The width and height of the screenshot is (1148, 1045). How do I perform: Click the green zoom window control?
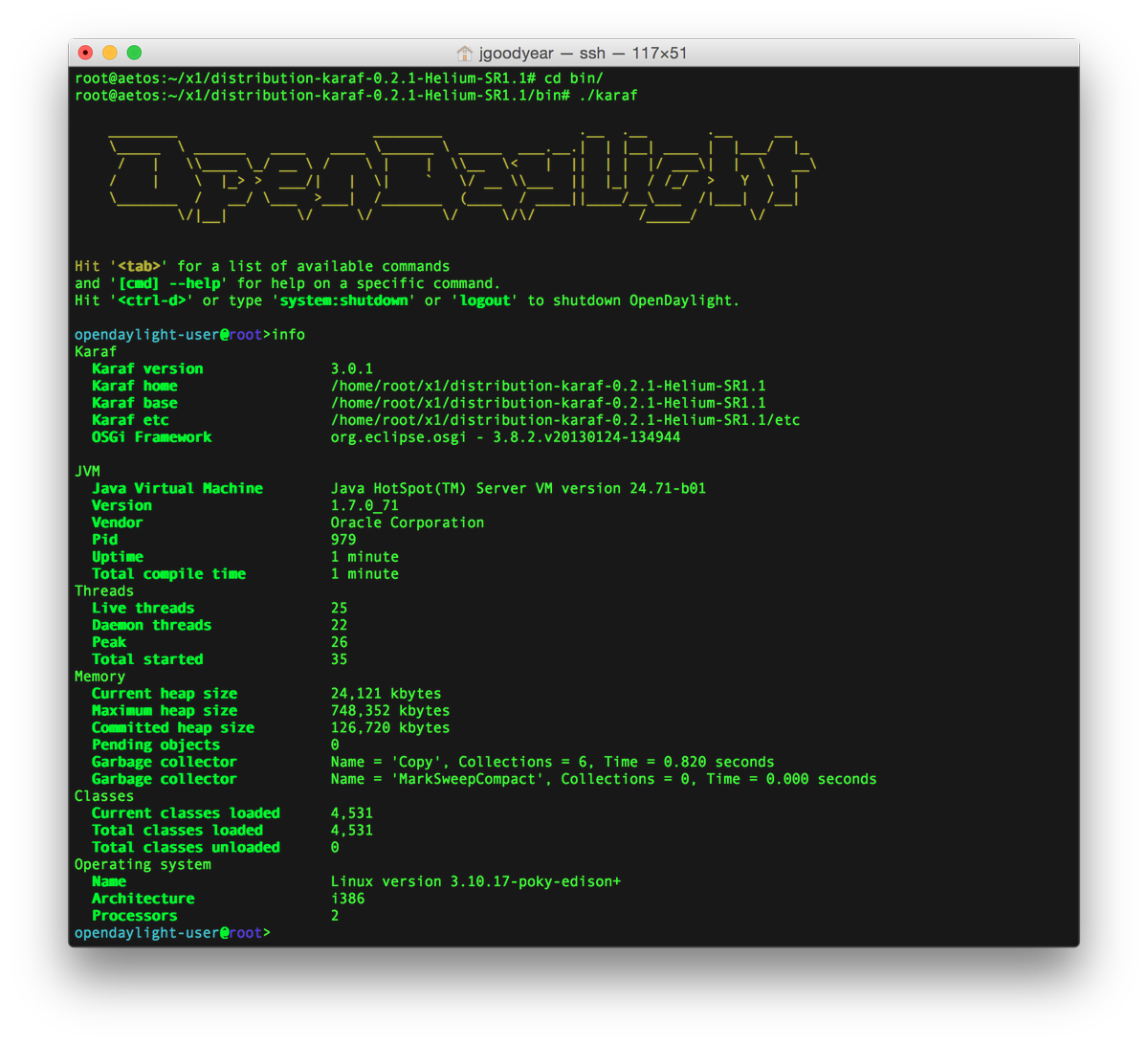pyautogui.click(x=134, y=54)
